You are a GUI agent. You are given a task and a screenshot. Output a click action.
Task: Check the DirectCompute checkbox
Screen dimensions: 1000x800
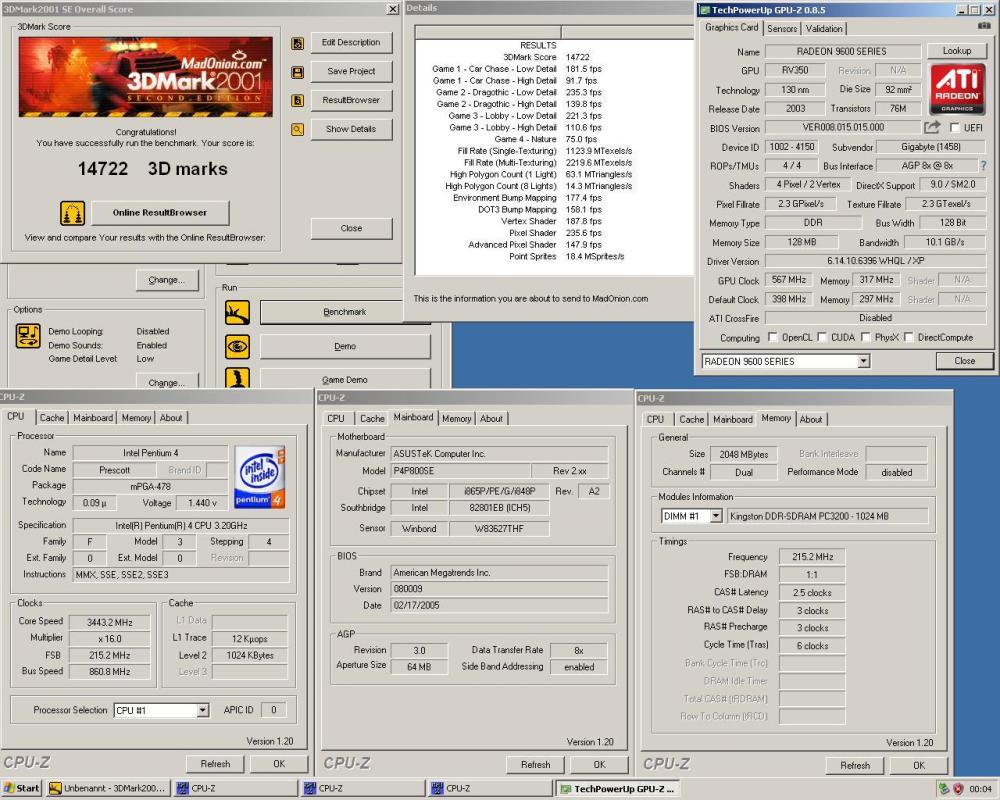pos(909,337)
